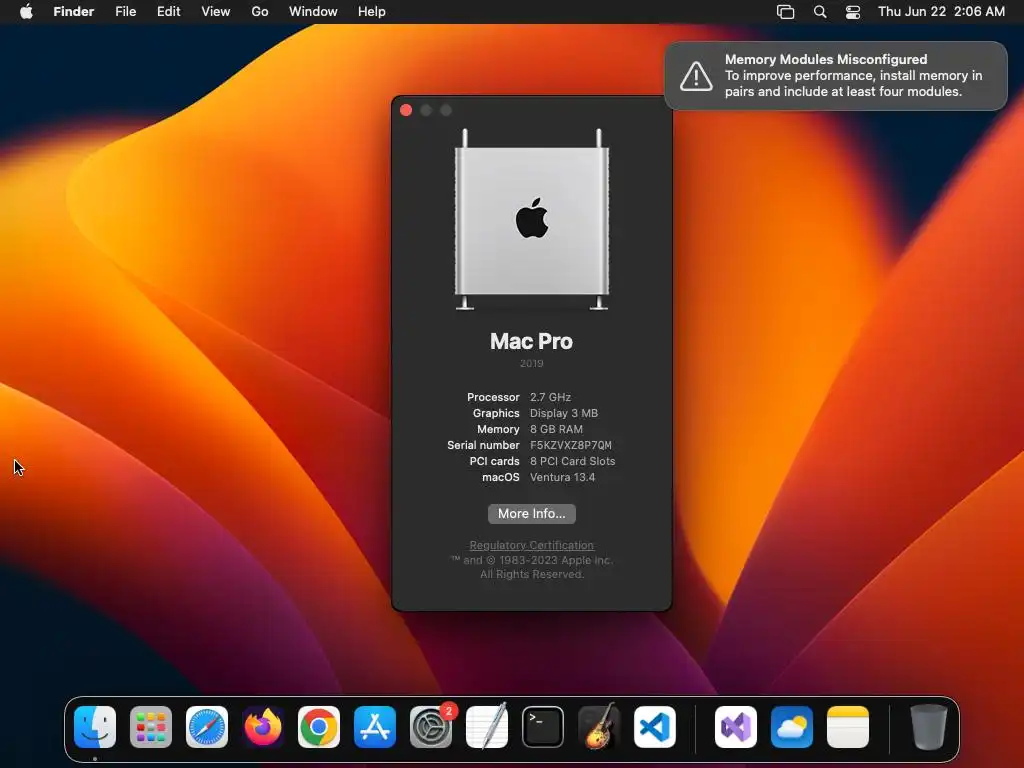Click the Memory Modules Misconfigured notification
The image size is (1024, 768).
point(836,76)
